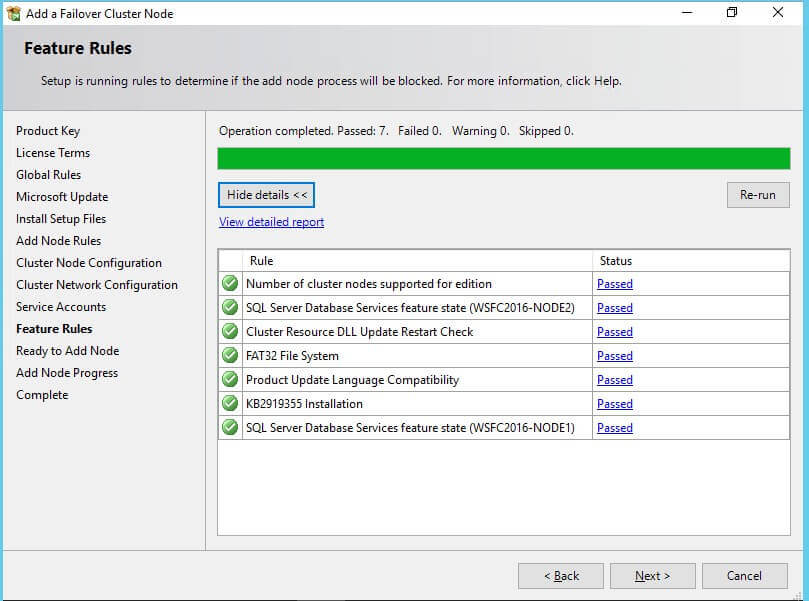The height and width of the screenshot is (601, 809).
Task: Proceed with the Next button
Action: 652,576
